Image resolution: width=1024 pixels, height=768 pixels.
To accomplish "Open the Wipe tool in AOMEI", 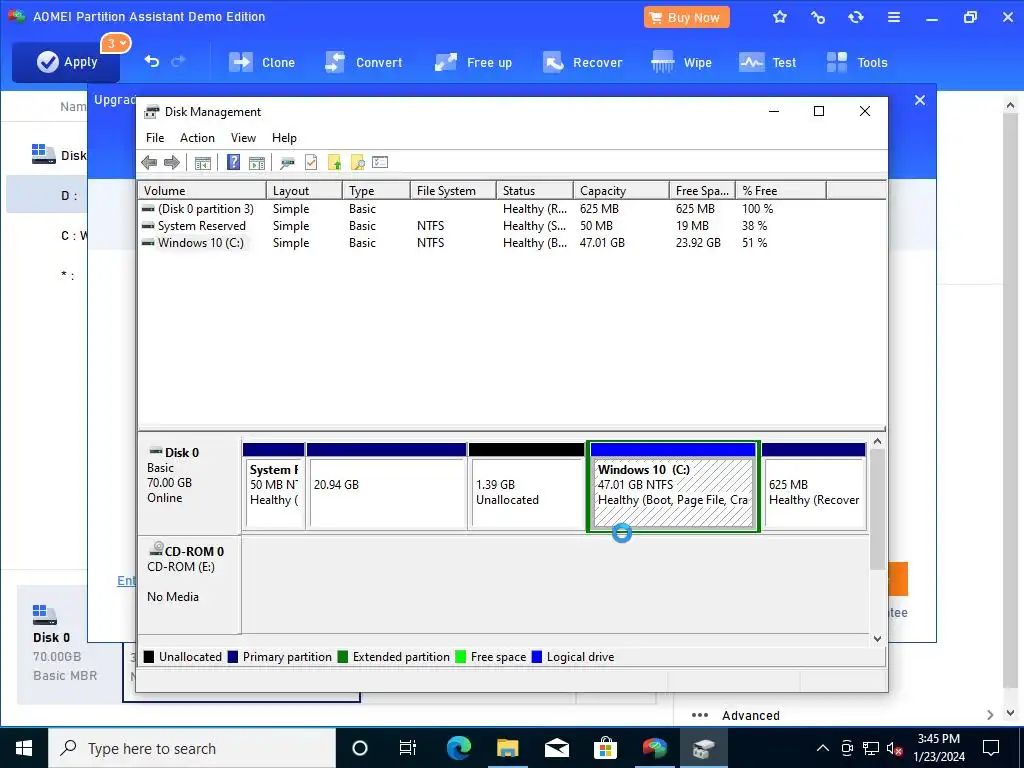I will click(x=682, y=63).
